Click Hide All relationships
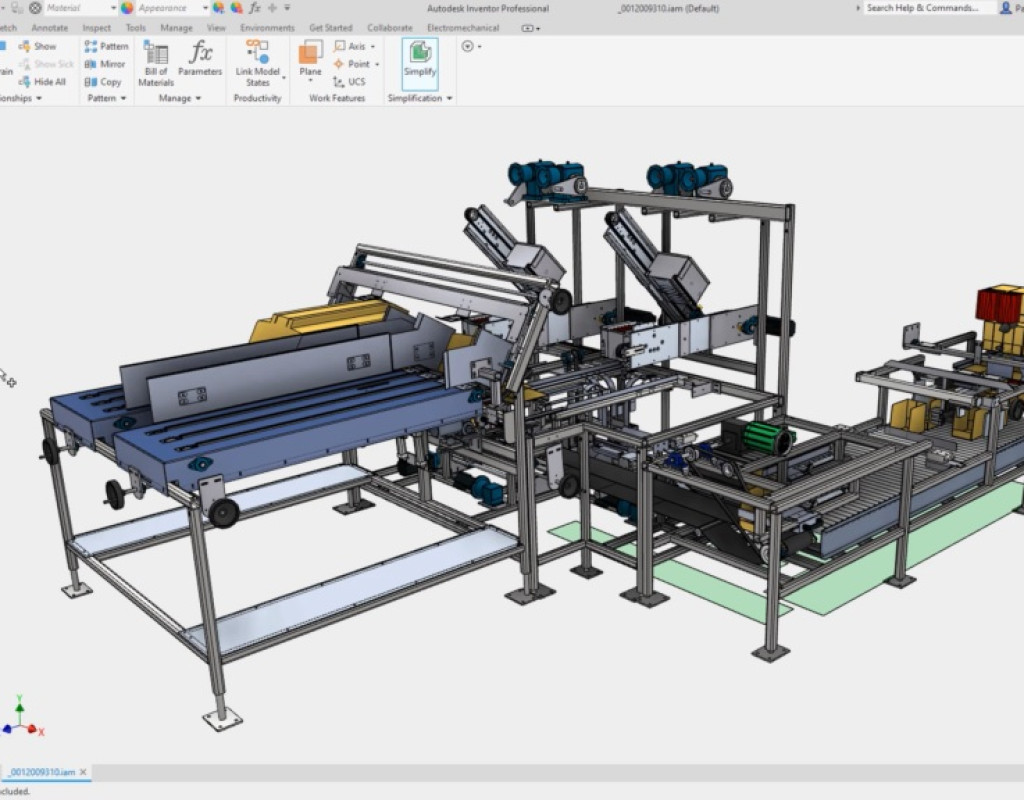The width and height of the screenshot is (1024, 800). pyautogui.click(x=42, y=82)
